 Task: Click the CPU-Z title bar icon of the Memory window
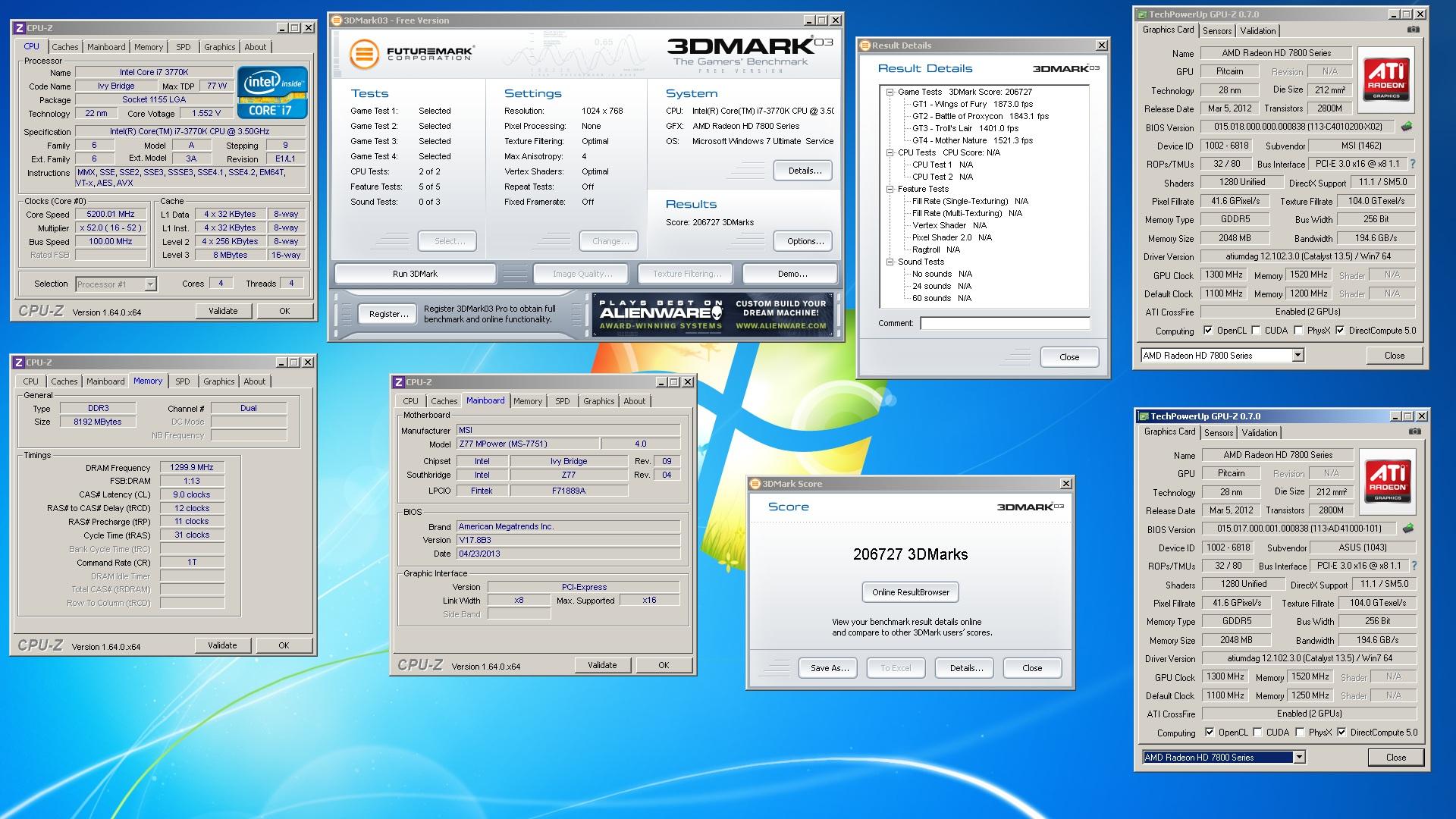(x=20, y=362)
